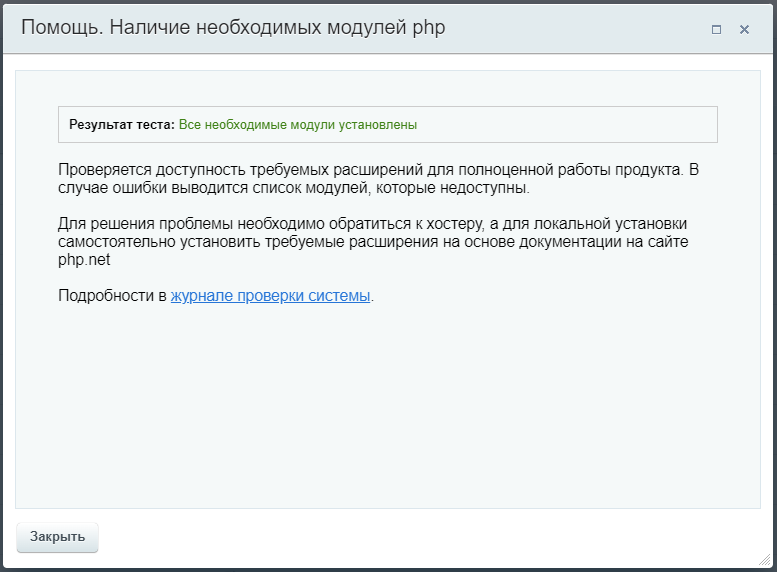
Task: Click the php.net text
Action: (x=84, y=260)
